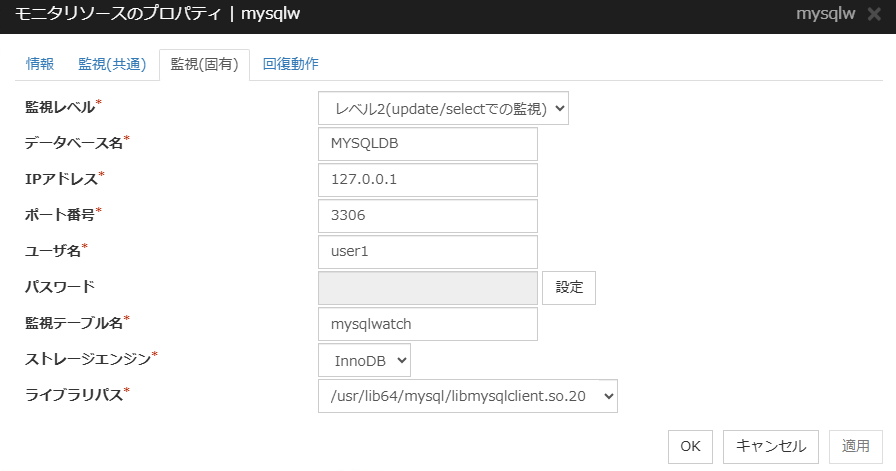Screen dimensions: 896x471
Task: Expand the ライブラリパス dropdown list
Action: pyautogui.click(x=467, y=396)
